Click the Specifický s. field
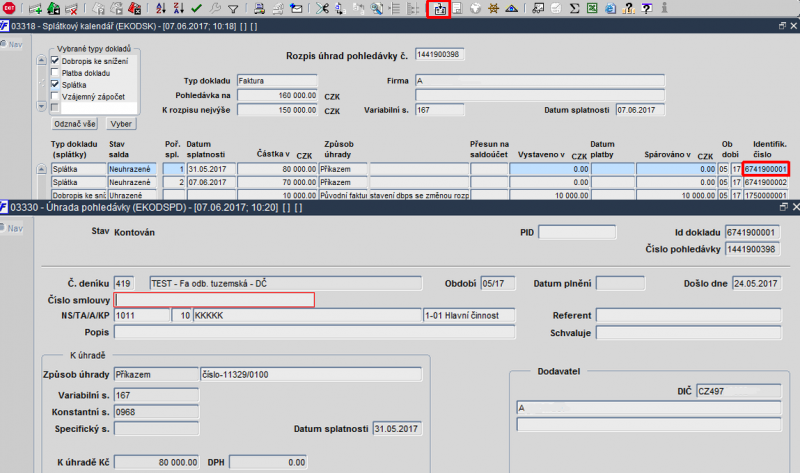Viewport: 800px width, 473px height. 156,429
